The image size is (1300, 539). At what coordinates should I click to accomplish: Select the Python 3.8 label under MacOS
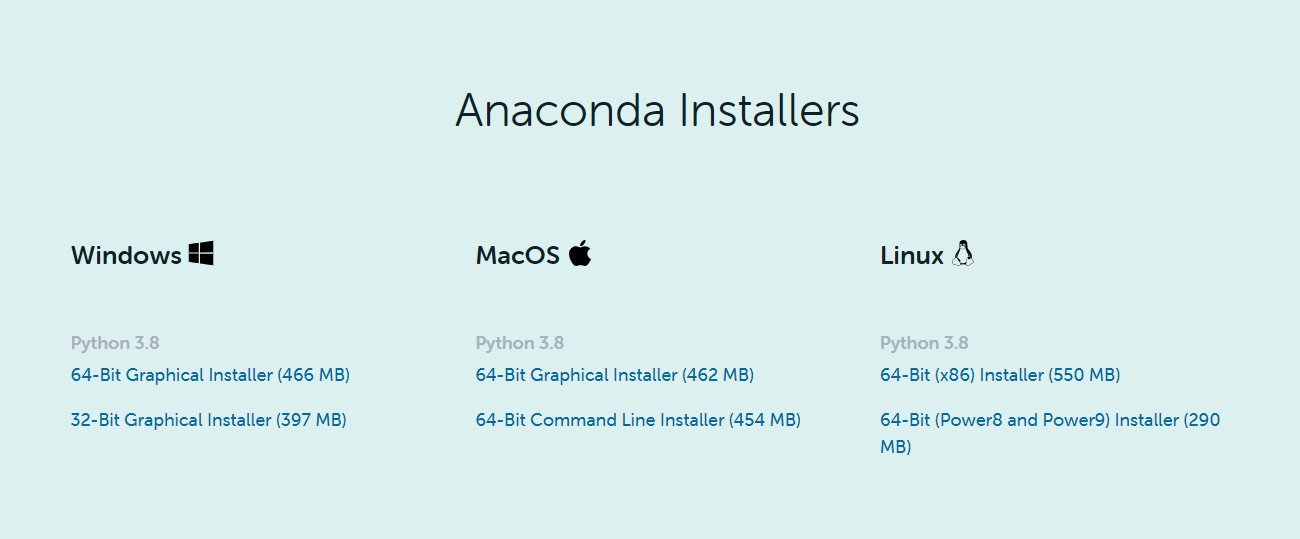tap(520, 343)
